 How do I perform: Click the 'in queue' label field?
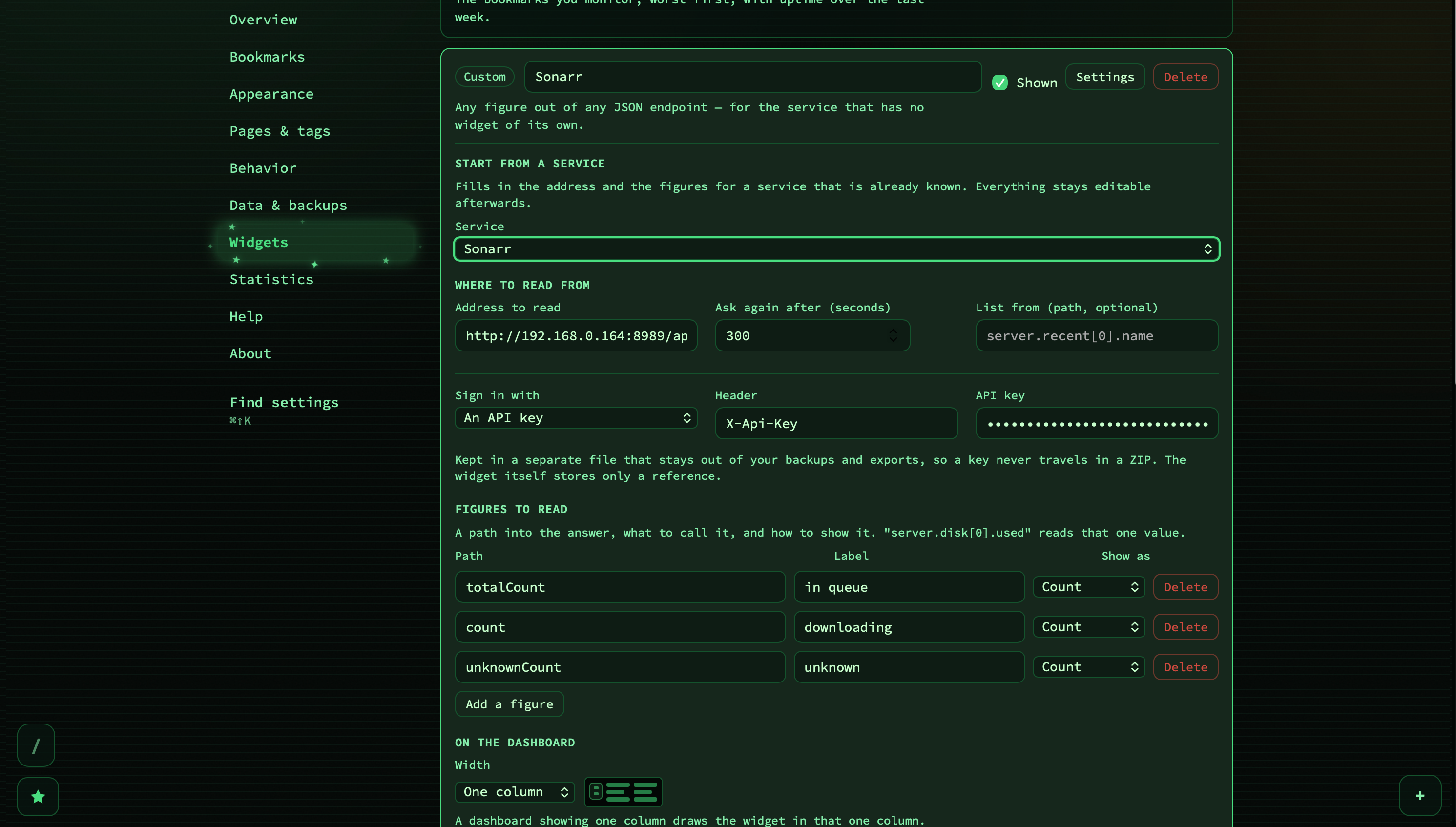pos(909,587)
